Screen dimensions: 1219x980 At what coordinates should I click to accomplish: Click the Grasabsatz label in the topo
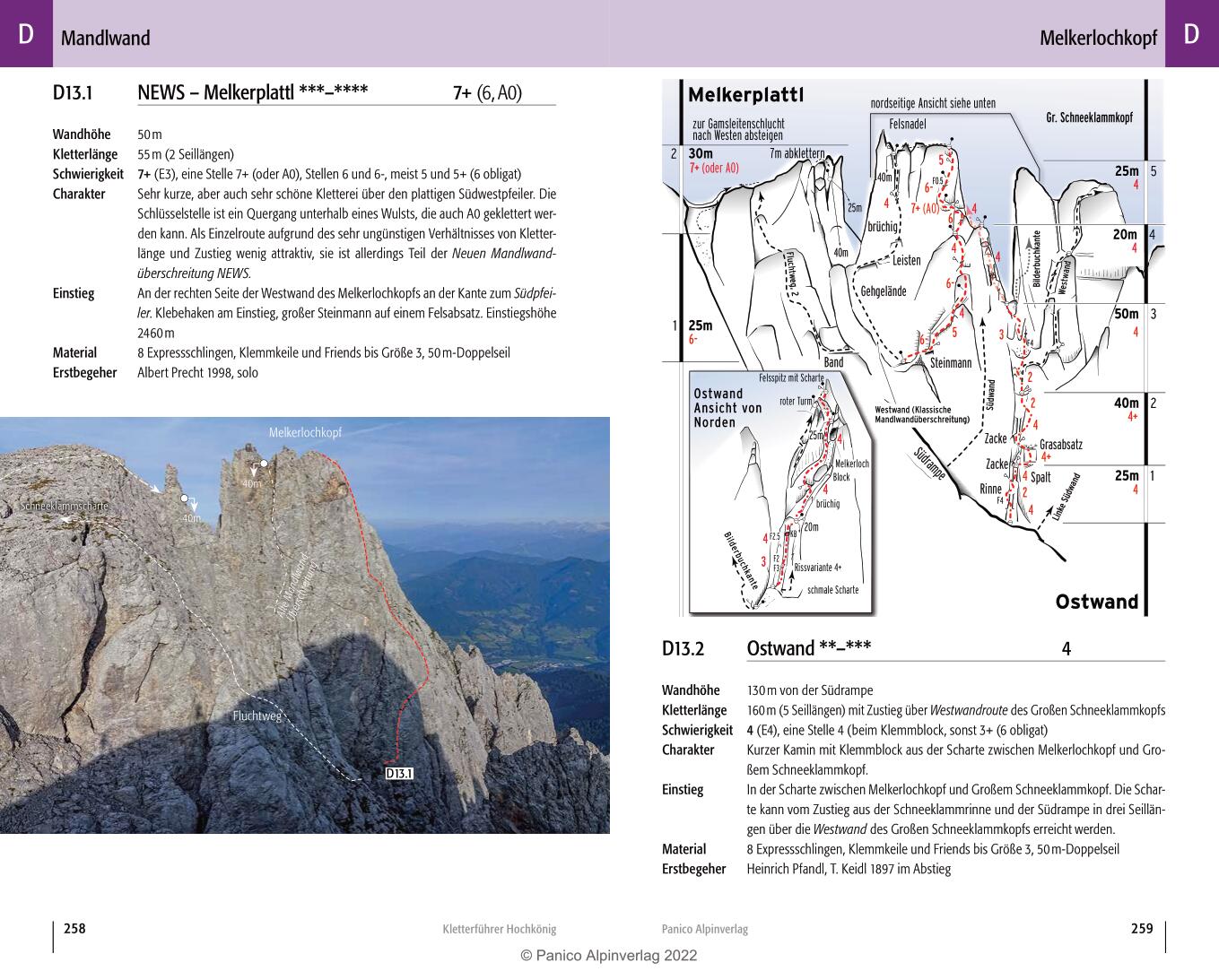(x=1061, y=445)
